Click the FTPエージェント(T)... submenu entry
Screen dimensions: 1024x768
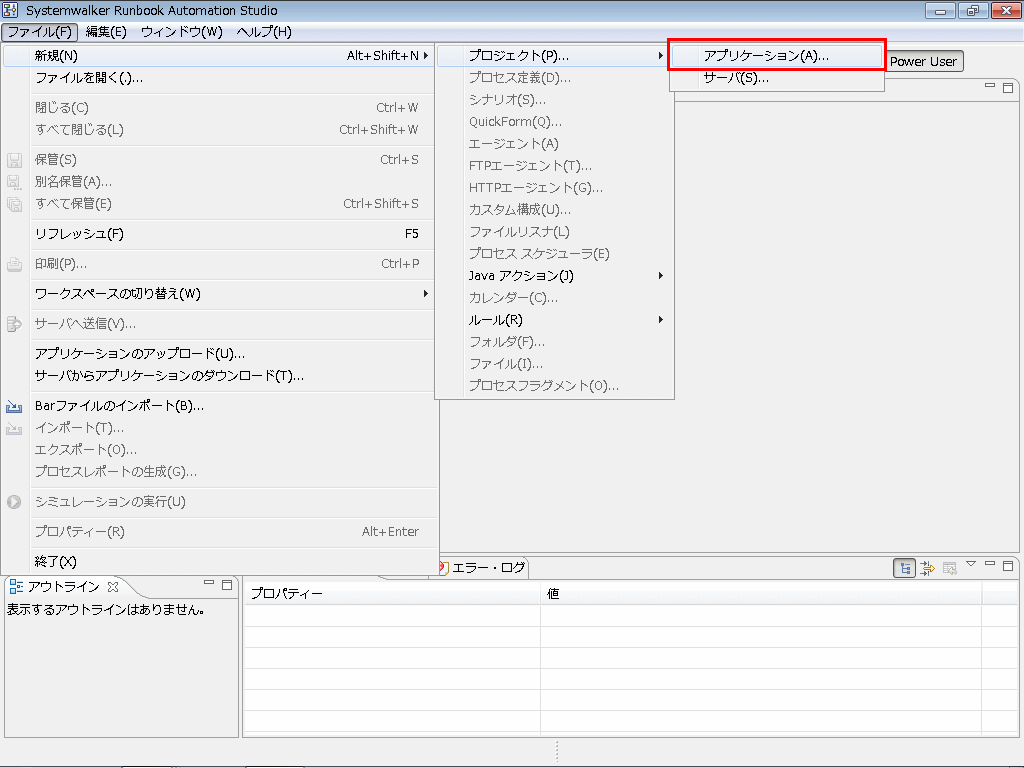click(554, 166)
